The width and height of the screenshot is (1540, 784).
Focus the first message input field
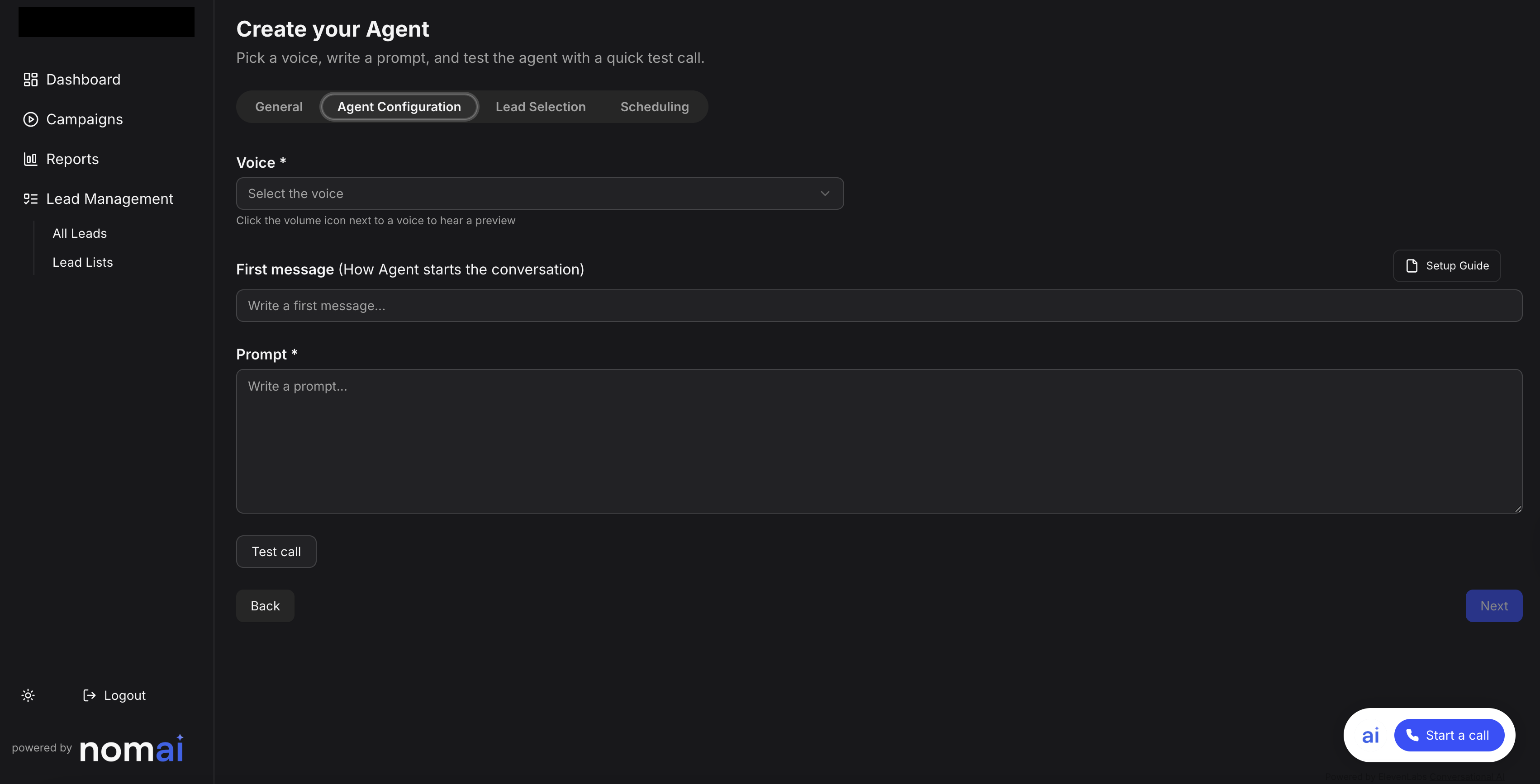point(879,306)
